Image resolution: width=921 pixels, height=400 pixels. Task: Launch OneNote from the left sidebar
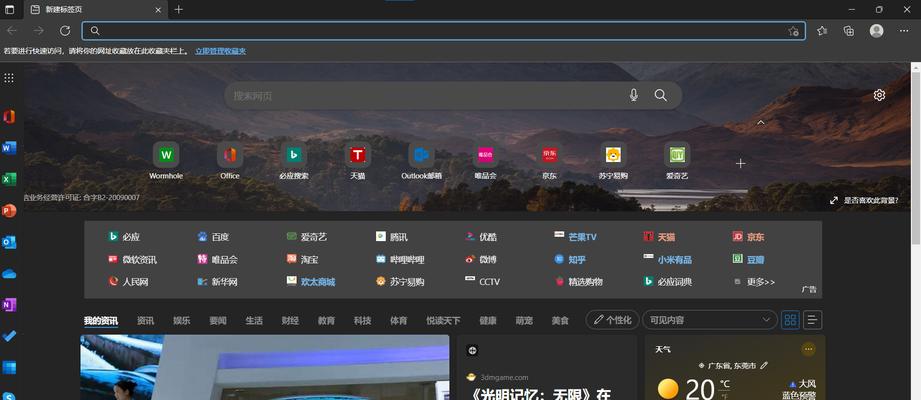click(9, 305)
